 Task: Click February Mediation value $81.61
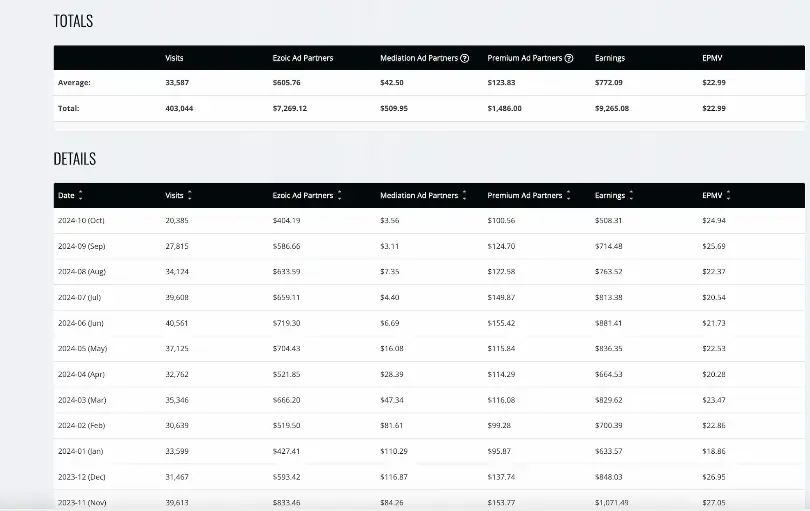coord(392,426)
